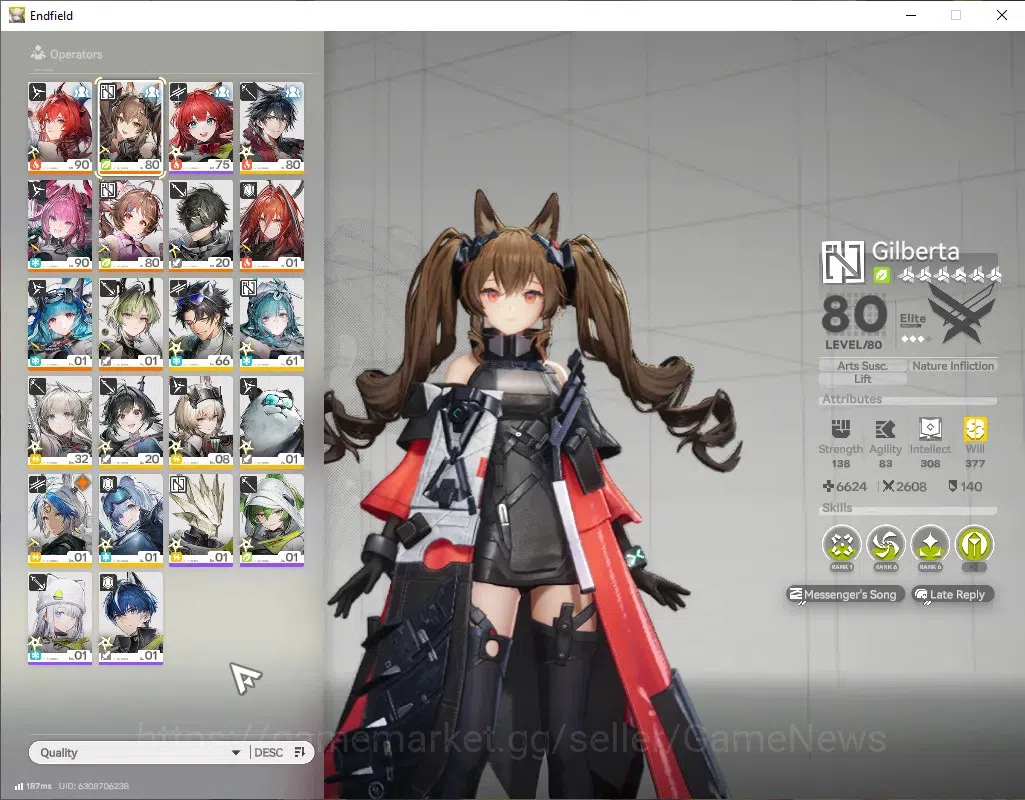Image resolution: width=1025 pixels, height=800 pixels.
Task: Click the Operators header label
Action: pos(76,54)
